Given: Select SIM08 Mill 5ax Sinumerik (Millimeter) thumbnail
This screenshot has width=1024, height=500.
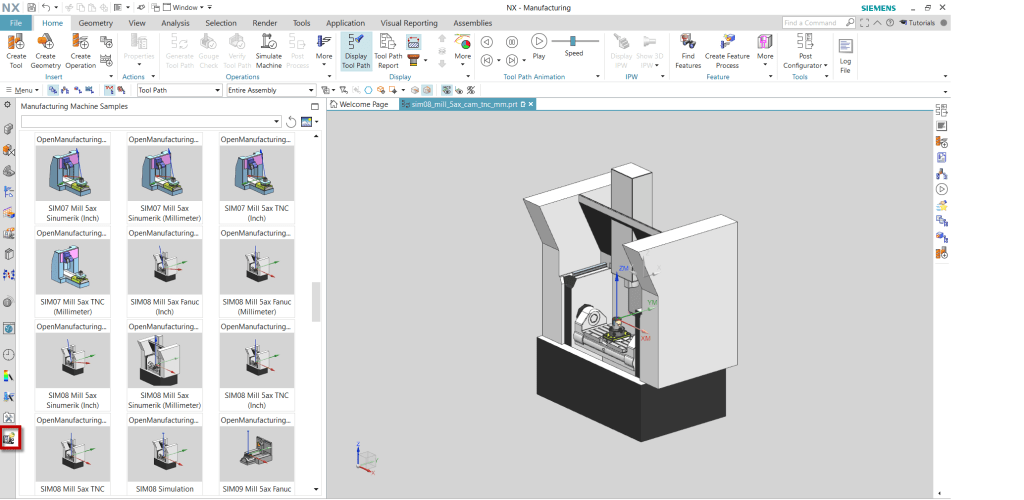Looking at the screenshot, I should [x=165, y=362].
